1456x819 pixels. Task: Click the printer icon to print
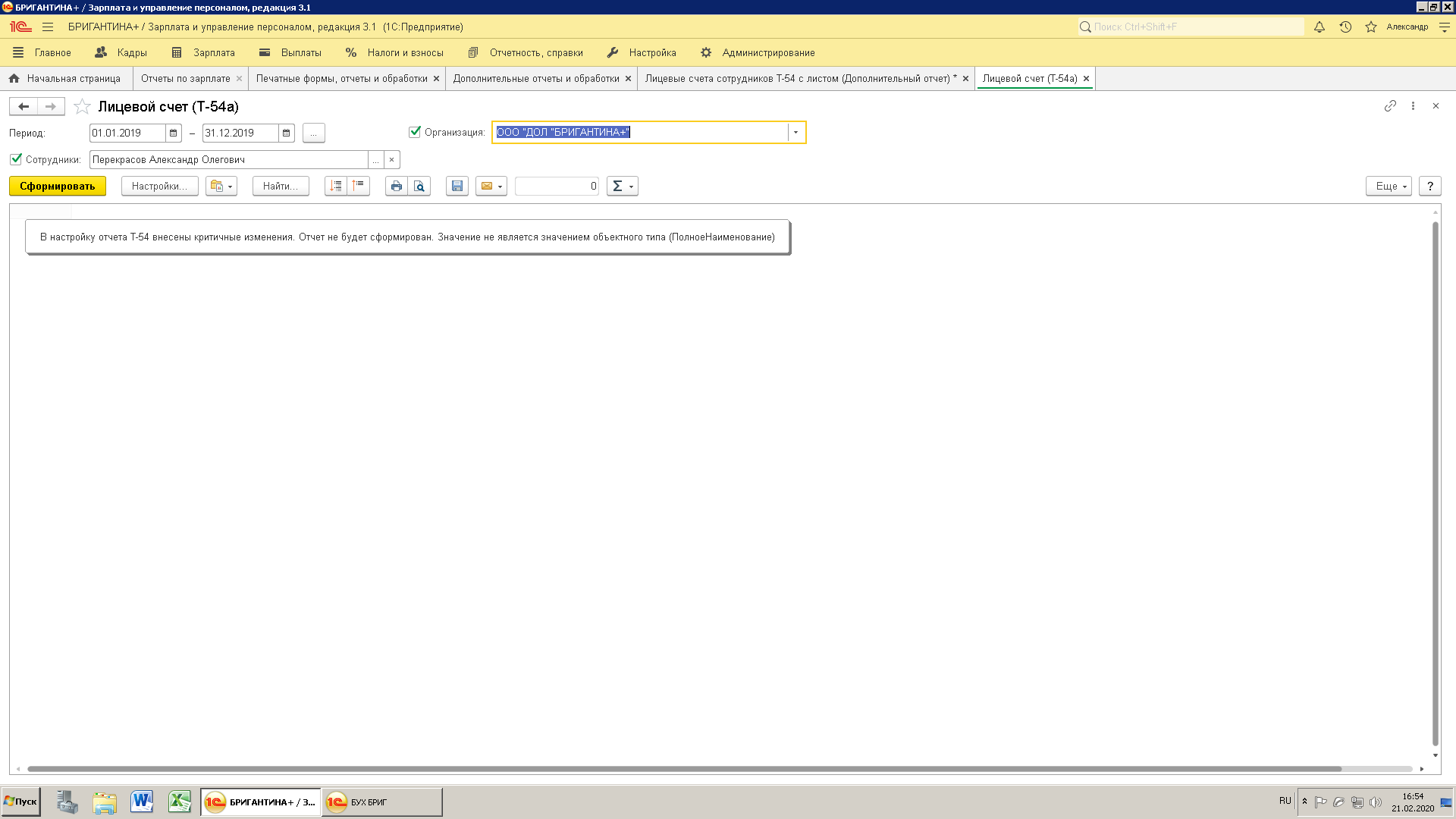[397, 186]
